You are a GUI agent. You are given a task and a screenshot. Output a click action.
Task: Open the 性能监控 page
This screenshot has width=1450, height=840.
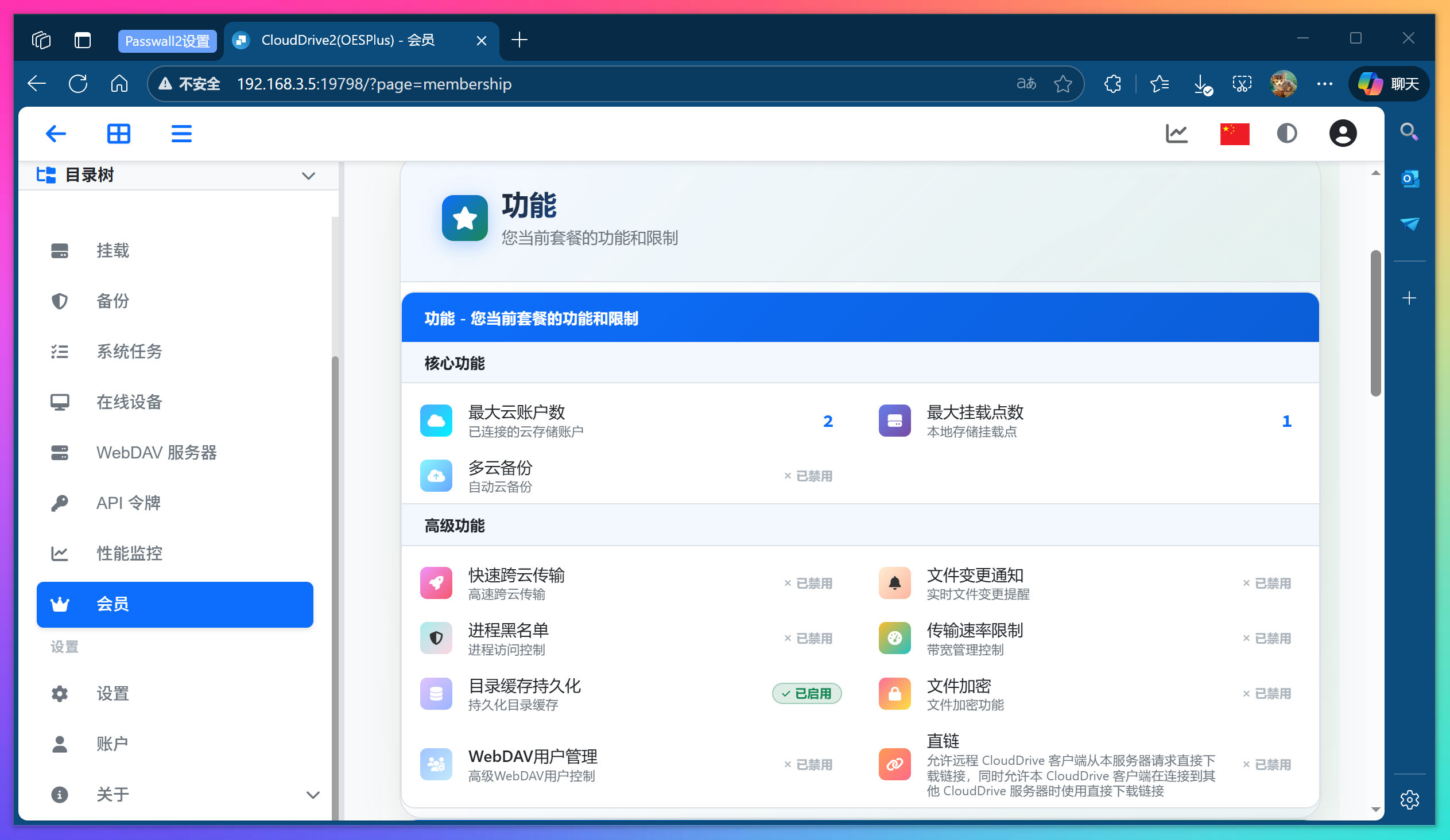(130, 553)
